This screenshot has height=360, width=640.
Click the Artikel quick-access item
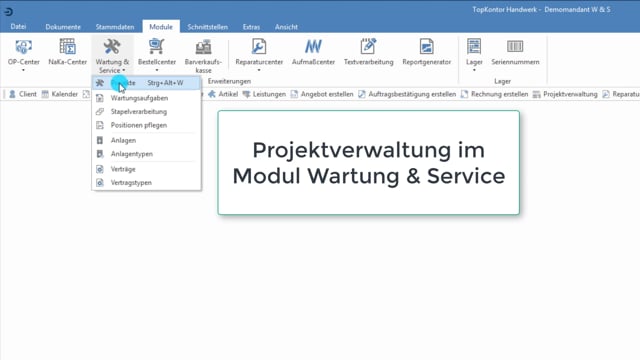click(223, 94)
